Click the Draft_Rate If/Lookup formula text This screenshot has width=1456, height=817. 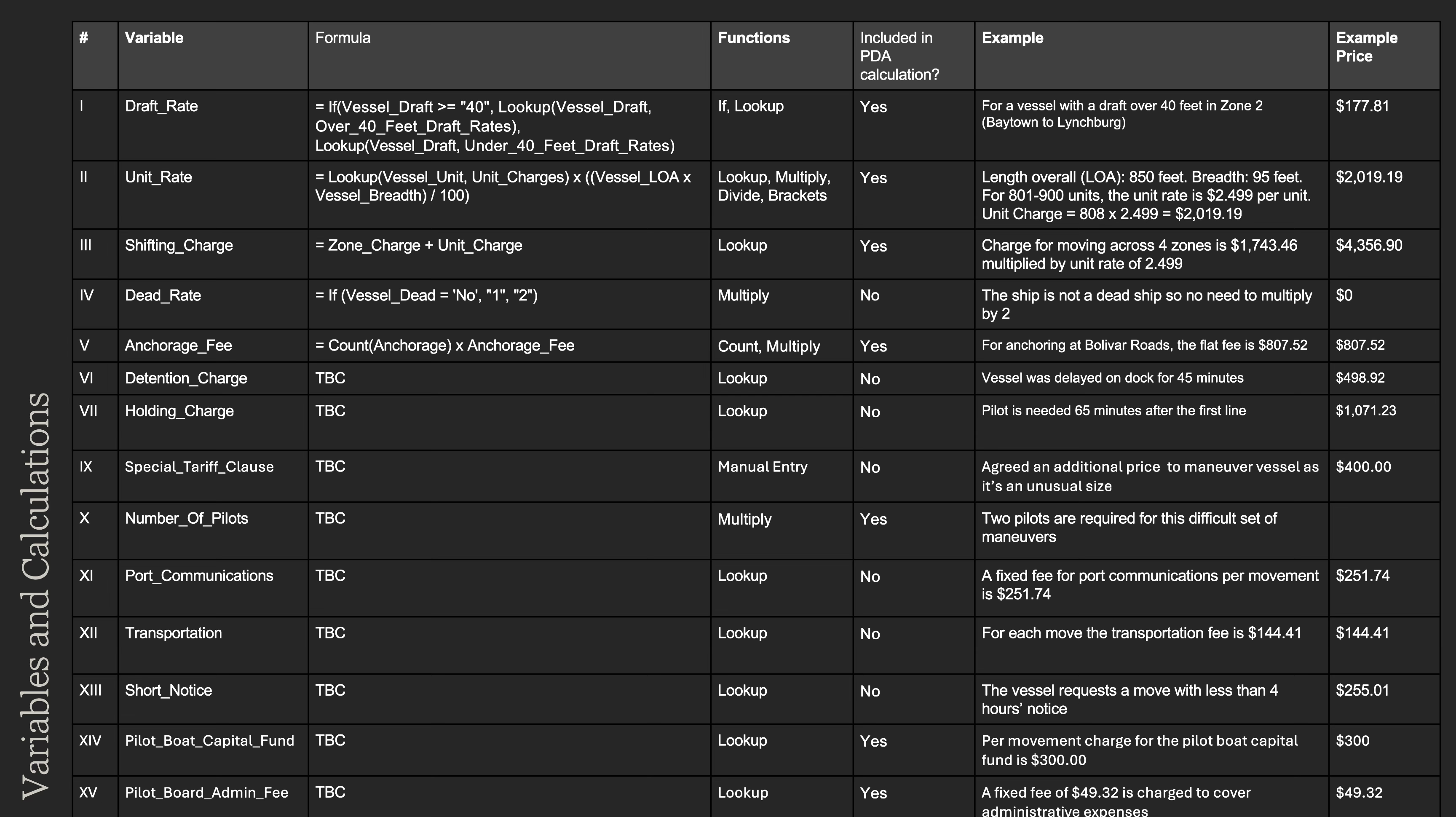pos(495,126)
